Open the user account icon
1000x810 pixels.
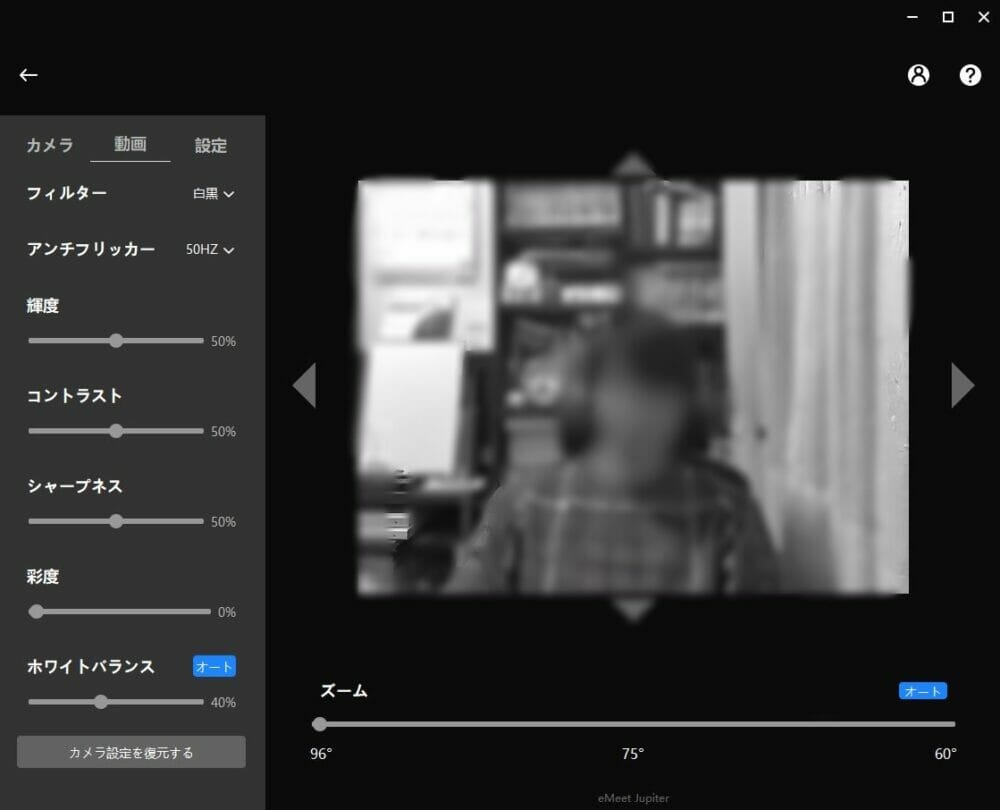pyautogui.click(x=918, y=75)
